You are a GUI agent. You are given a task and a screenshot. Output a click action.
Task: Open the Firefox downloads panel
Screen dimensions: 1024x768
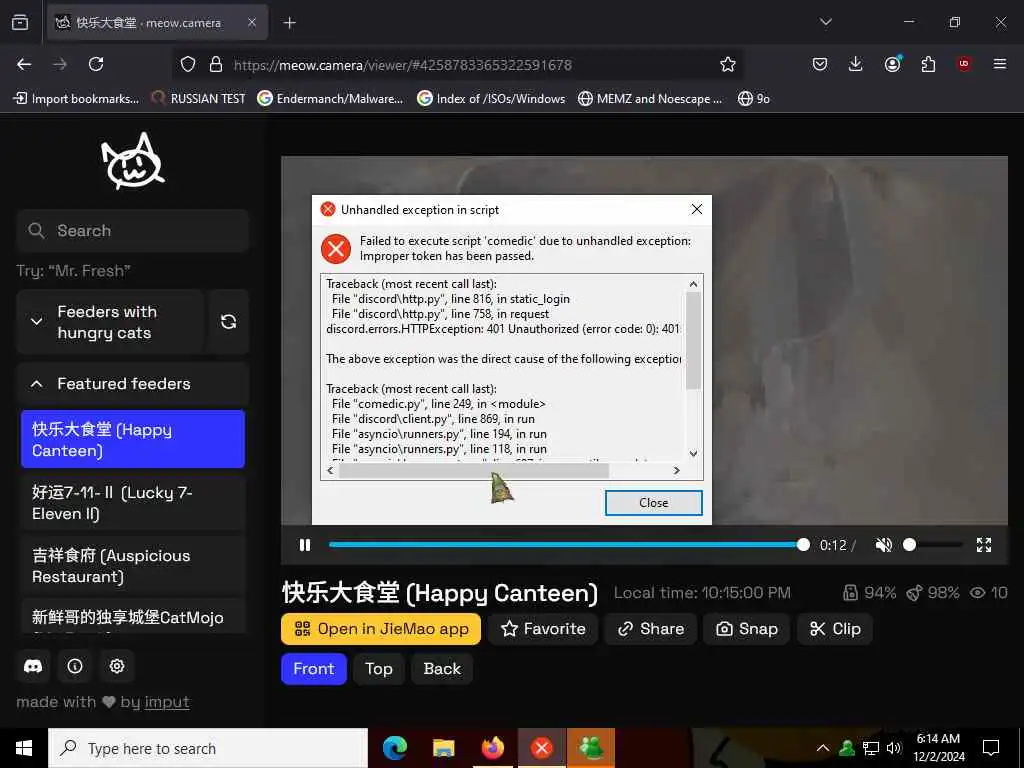tap(856, 64)
